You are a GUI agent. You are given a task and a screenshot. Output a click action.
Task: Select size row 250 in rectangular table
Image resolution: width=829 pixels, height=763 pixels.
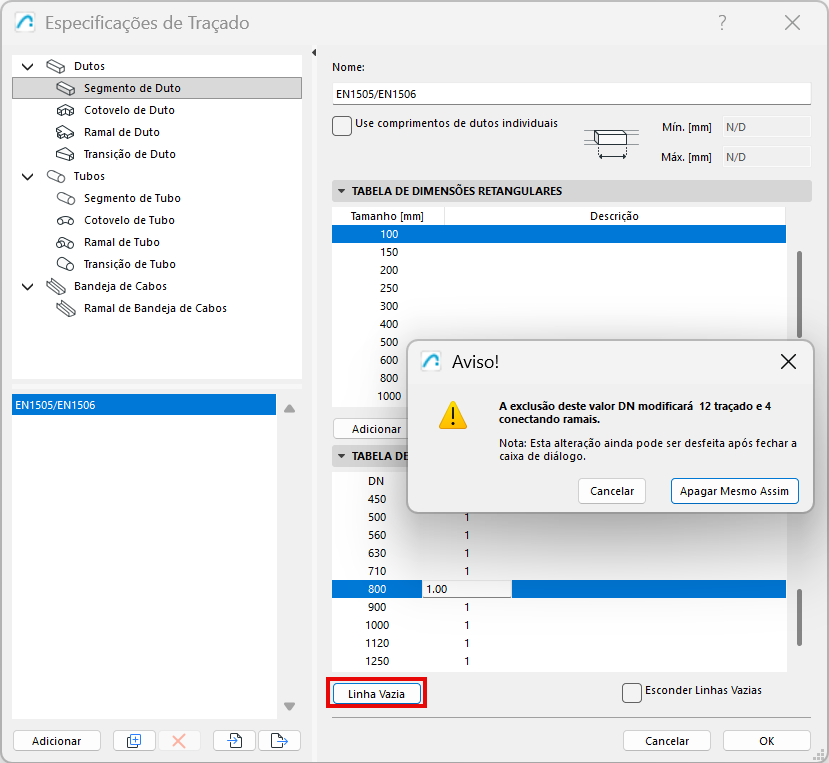point(559,288)
